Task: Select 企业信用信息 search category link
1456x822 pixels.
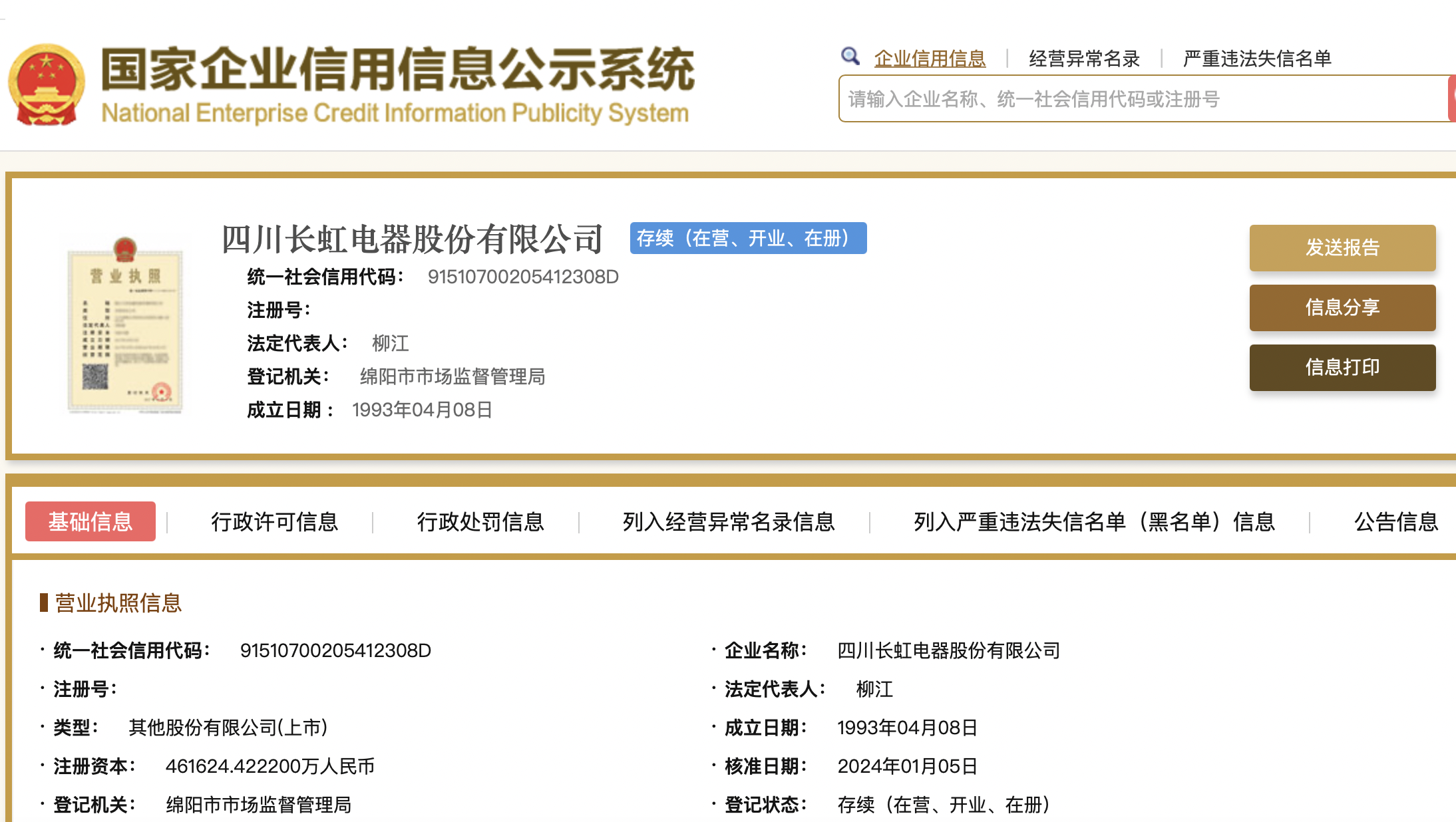Action: tap(930, 59)
